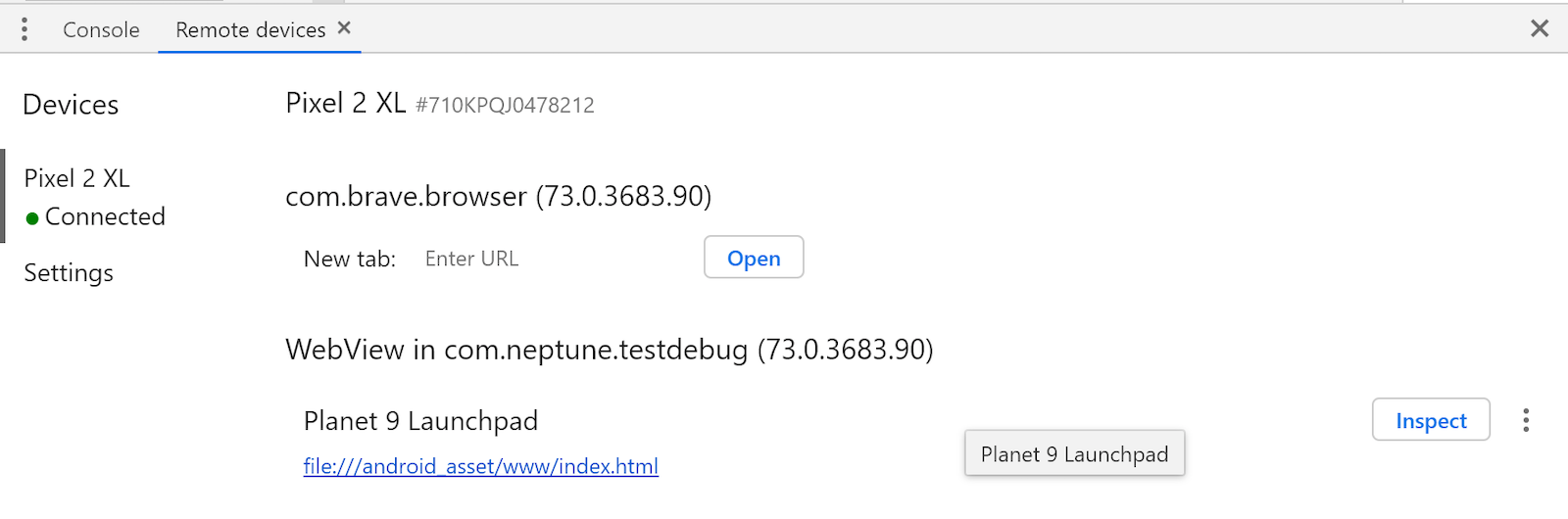This screenshot has width=1568, height=519.
Task: Close the Remote devices tab
Action: tap(344, 28)
